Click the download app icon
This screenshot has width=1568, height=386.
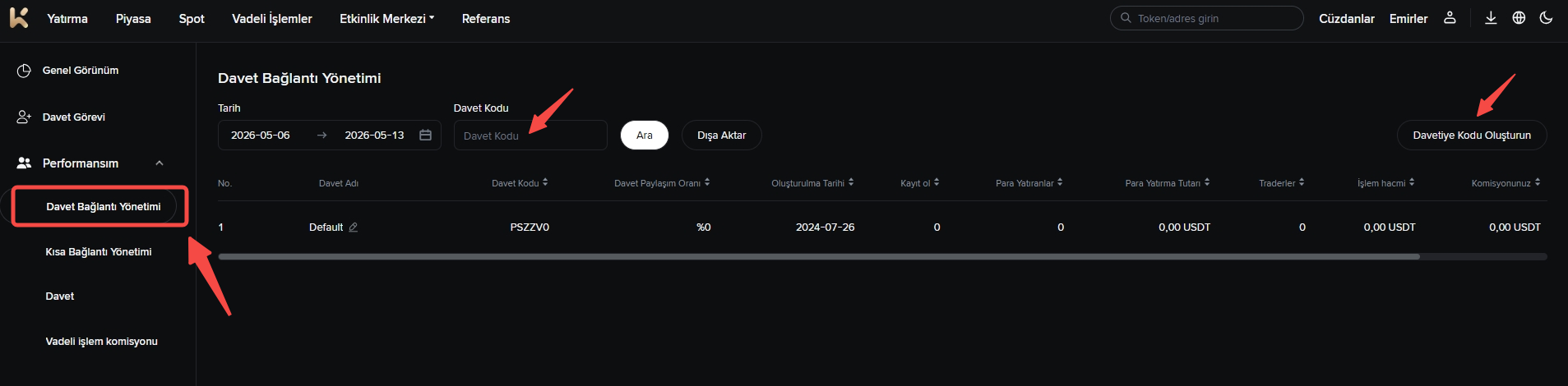pos(1491,18)
